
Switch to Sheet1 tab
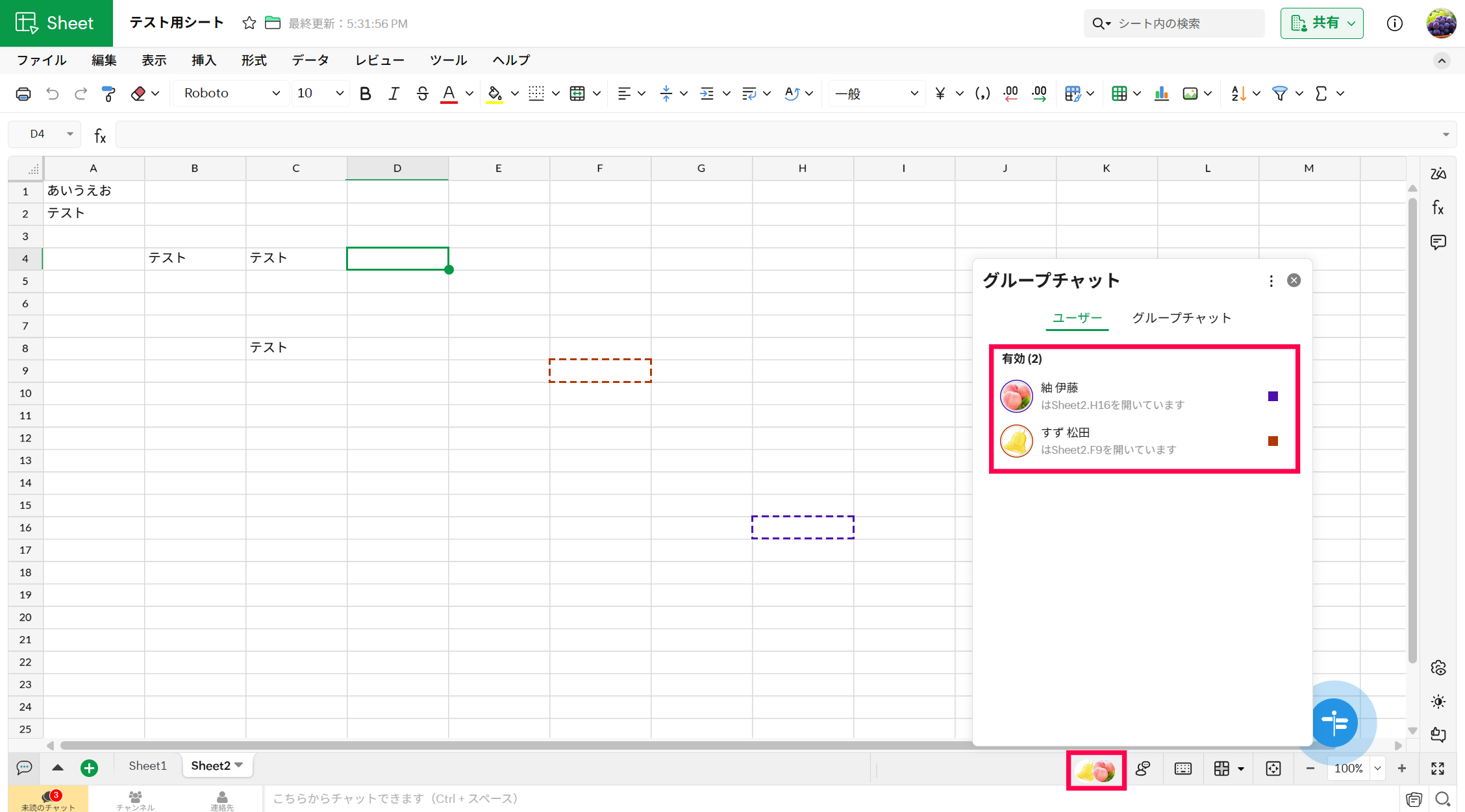tap(147, 766)
